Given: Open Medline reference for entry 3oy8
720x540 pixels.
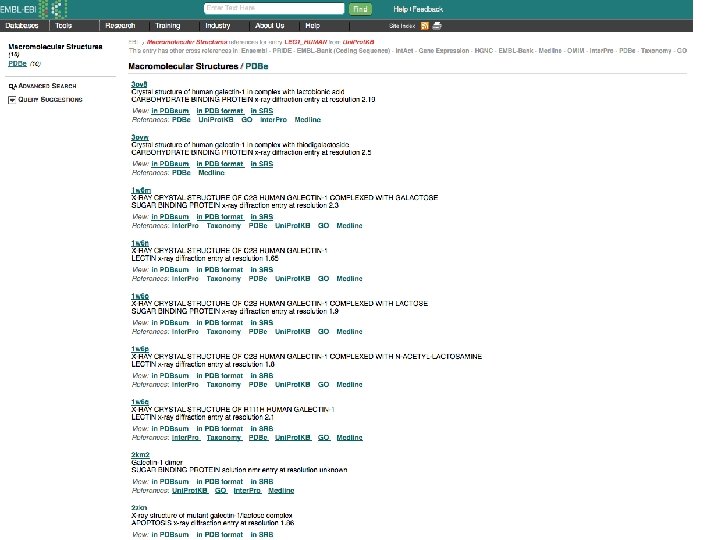Looking at the screenshot, I should pos(308,119).
